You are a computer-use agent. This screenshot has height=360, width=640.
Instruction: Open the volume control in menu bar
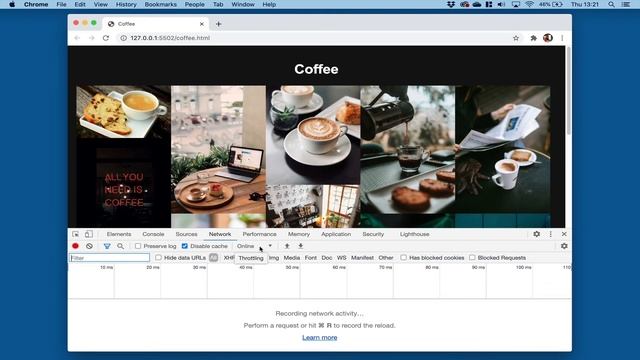click(502, 4)
